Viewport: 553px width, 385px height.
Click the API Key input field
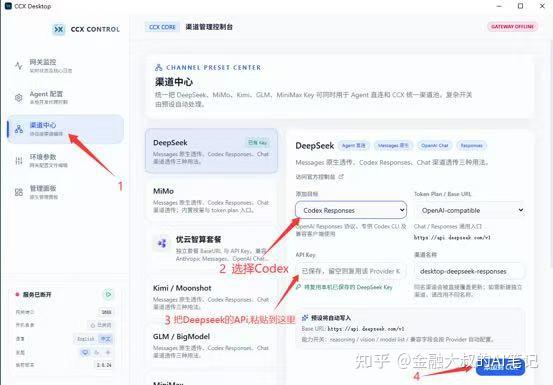pos(351,271)
